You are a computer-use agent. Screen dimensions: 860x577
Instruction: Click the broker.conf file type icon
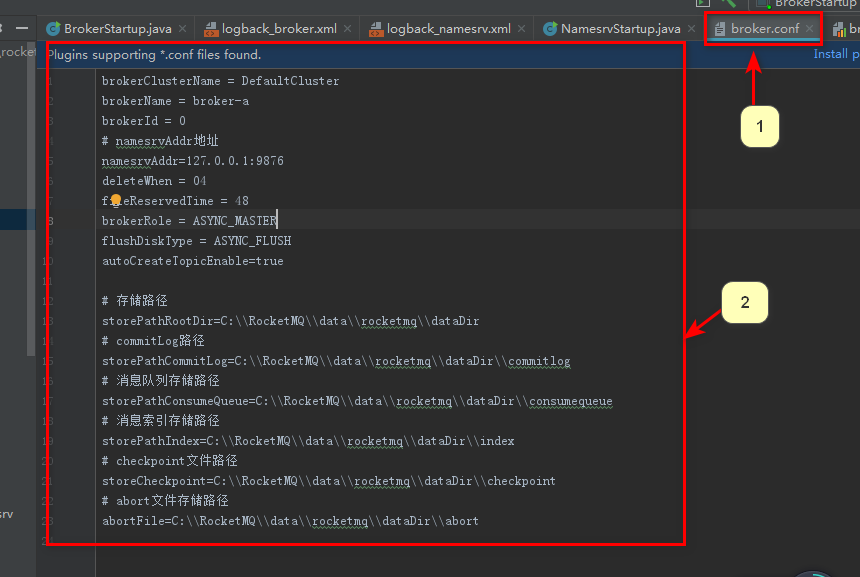pyautogui.click(x=720, y=29)
